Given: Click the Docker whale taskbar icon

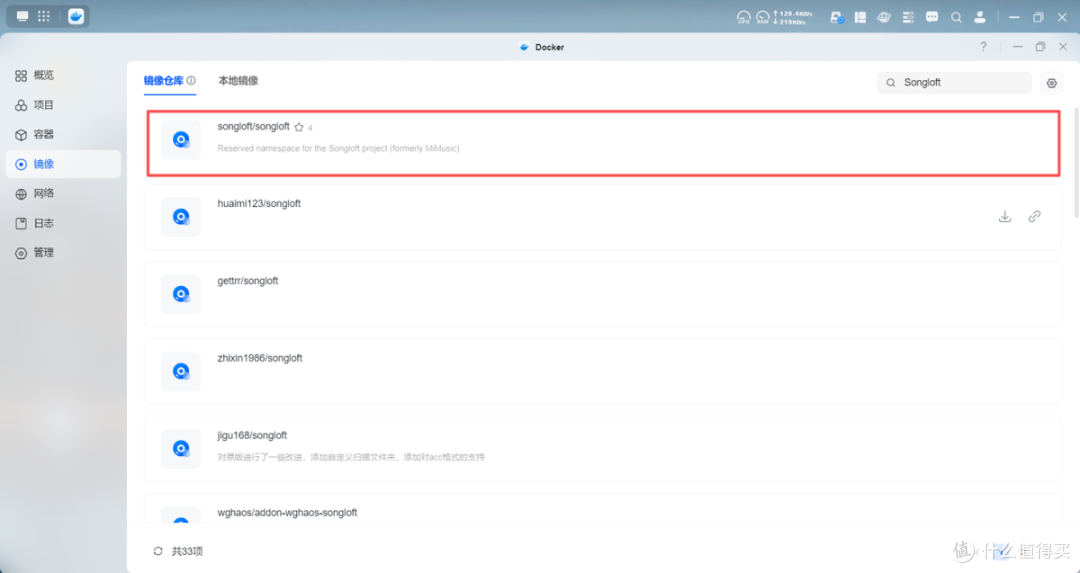Looking at the screenshot, I should tap(76, 17).
